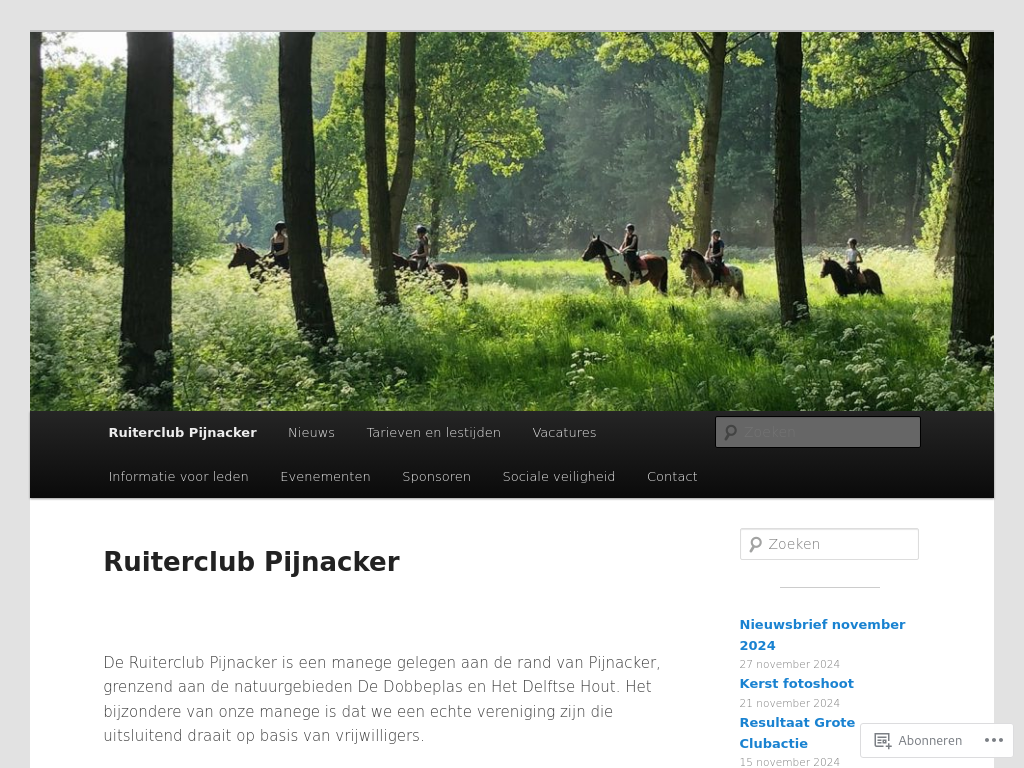Open Sociale veiligheid menu item
The width and height of the screenshot is (1024, 768).
pyautogui.click(x=559, y=477)
